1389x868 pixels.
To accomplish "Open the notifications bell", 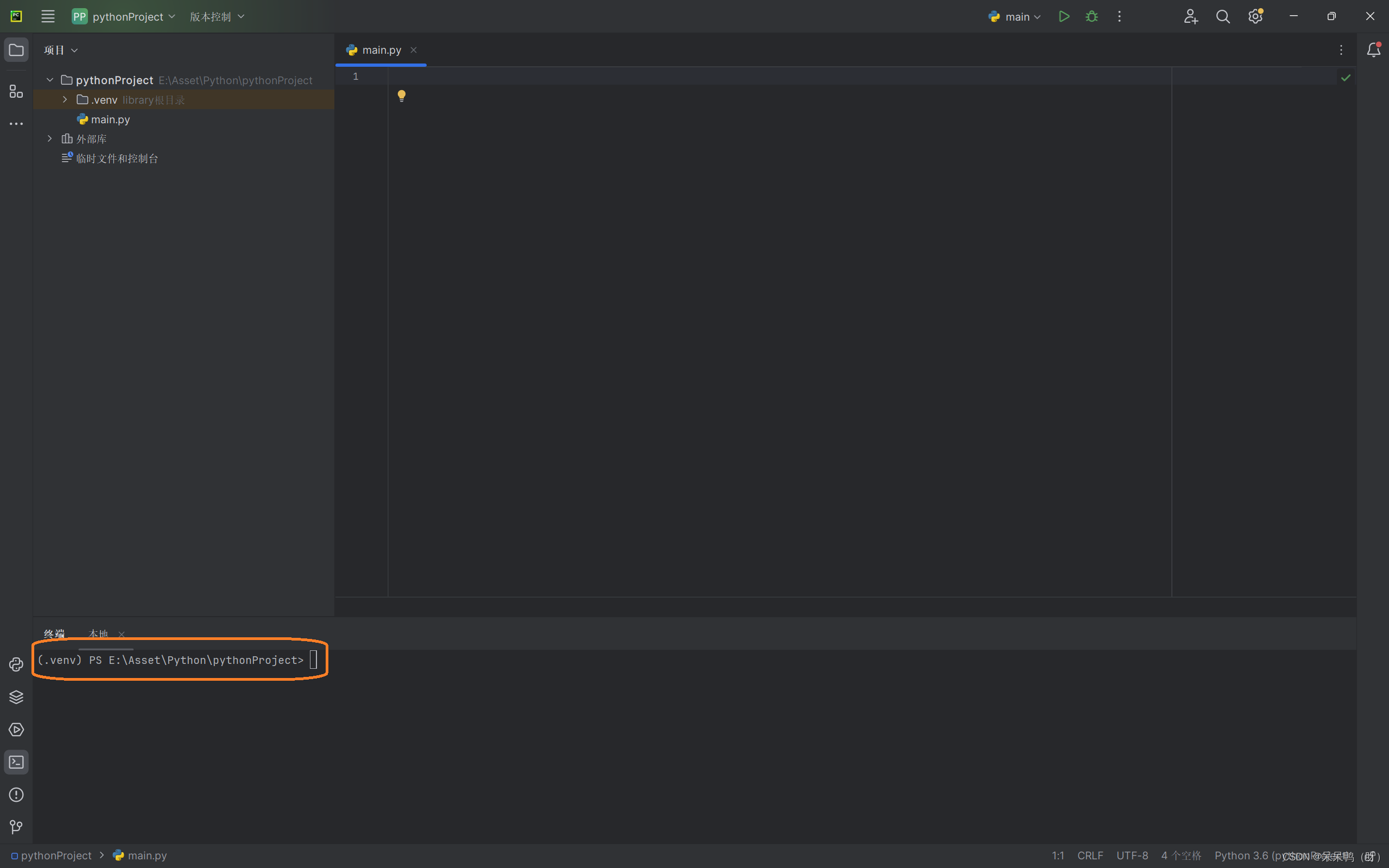I will tap(1373, 50).
